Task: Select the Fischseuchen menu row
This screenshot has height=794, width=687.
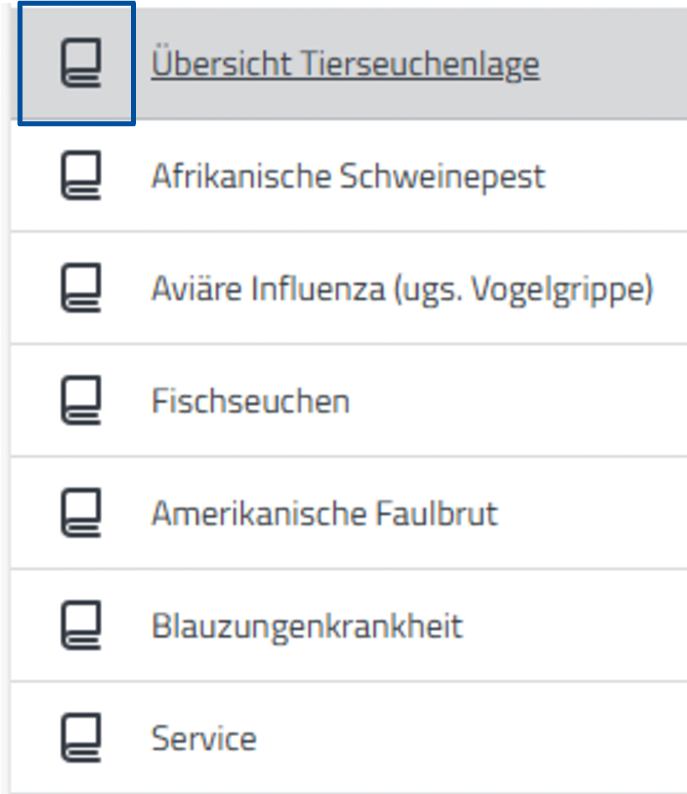Action: click(x=500, y=402)
